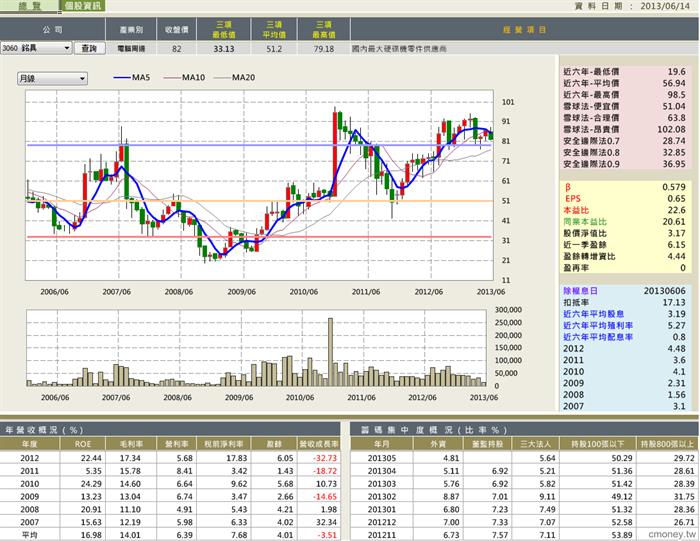700x541 pixels.
Task: Select the 收盤價 column header
Action: [x=176, y=29]
